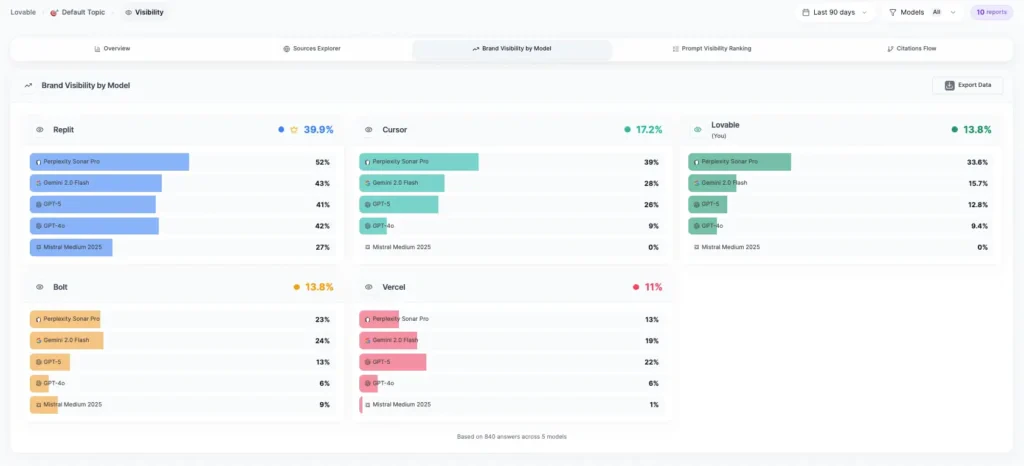Click the 33.6% value on Lovable card
Screen dimensions: 1024x466
[978, 162]
